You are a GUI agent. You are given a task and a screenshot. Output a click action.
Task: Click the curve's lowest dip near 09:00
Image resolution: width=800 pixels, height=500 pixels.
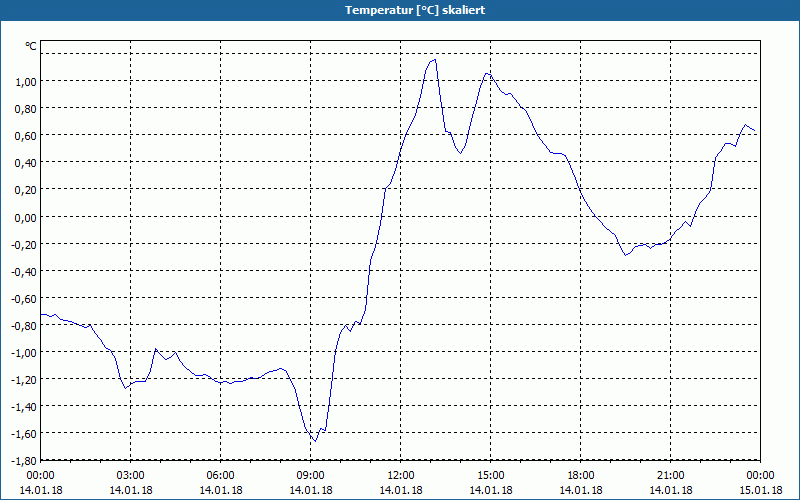click(x=315, y=441)
